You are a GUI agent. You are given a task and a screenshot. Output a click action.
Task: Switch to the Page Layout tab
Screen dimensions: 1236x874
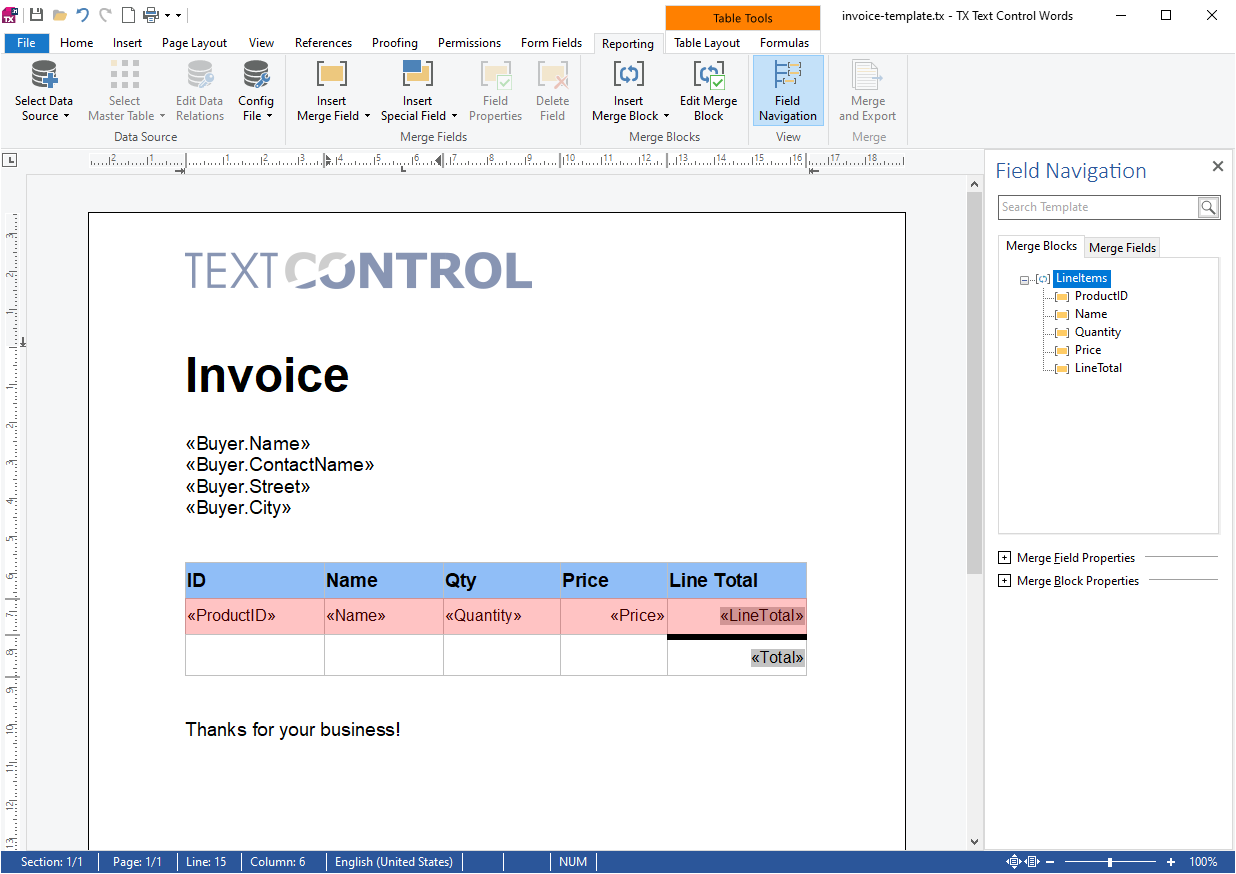(195, 43)
